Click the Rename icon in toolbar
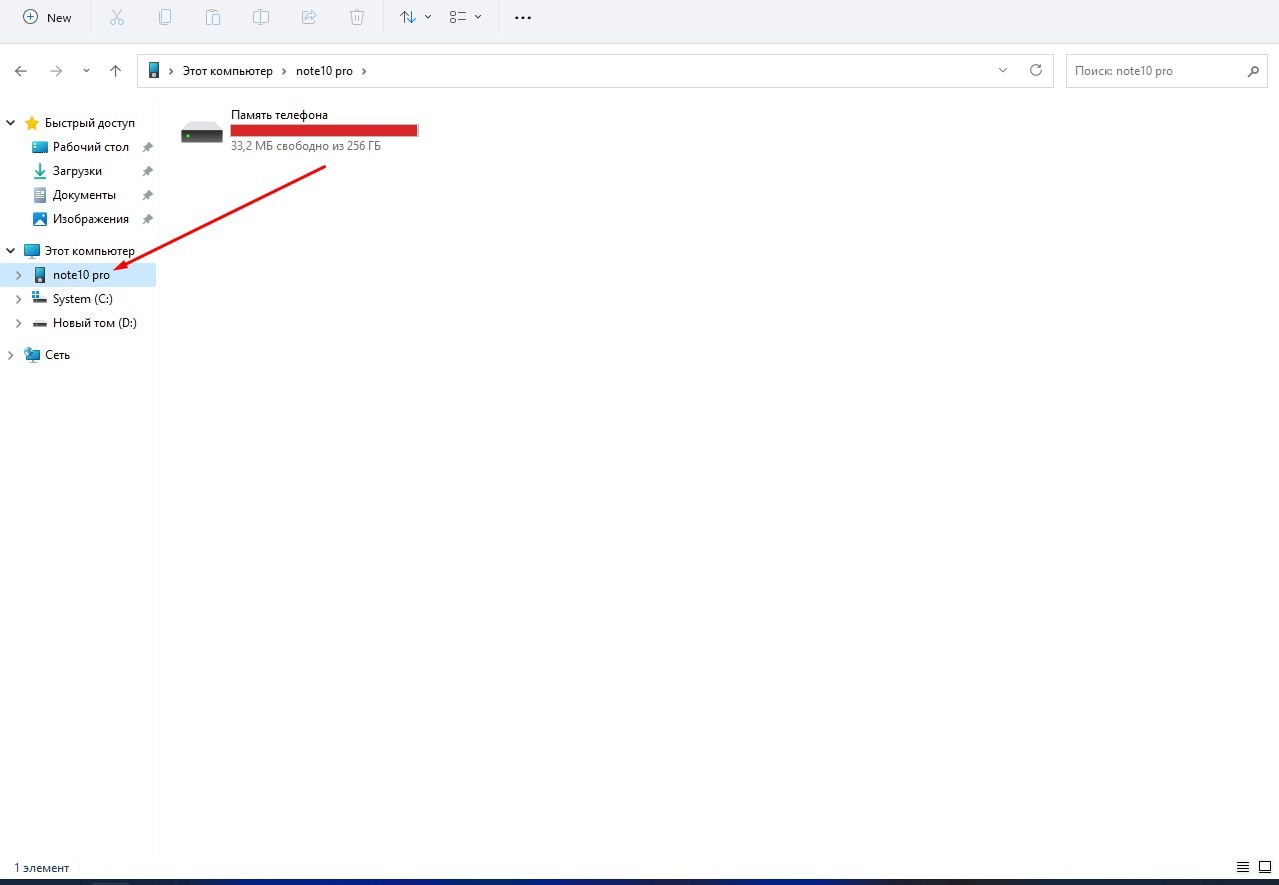Image resolution: width=1279 pixels, height=885 pixels. 261,17
